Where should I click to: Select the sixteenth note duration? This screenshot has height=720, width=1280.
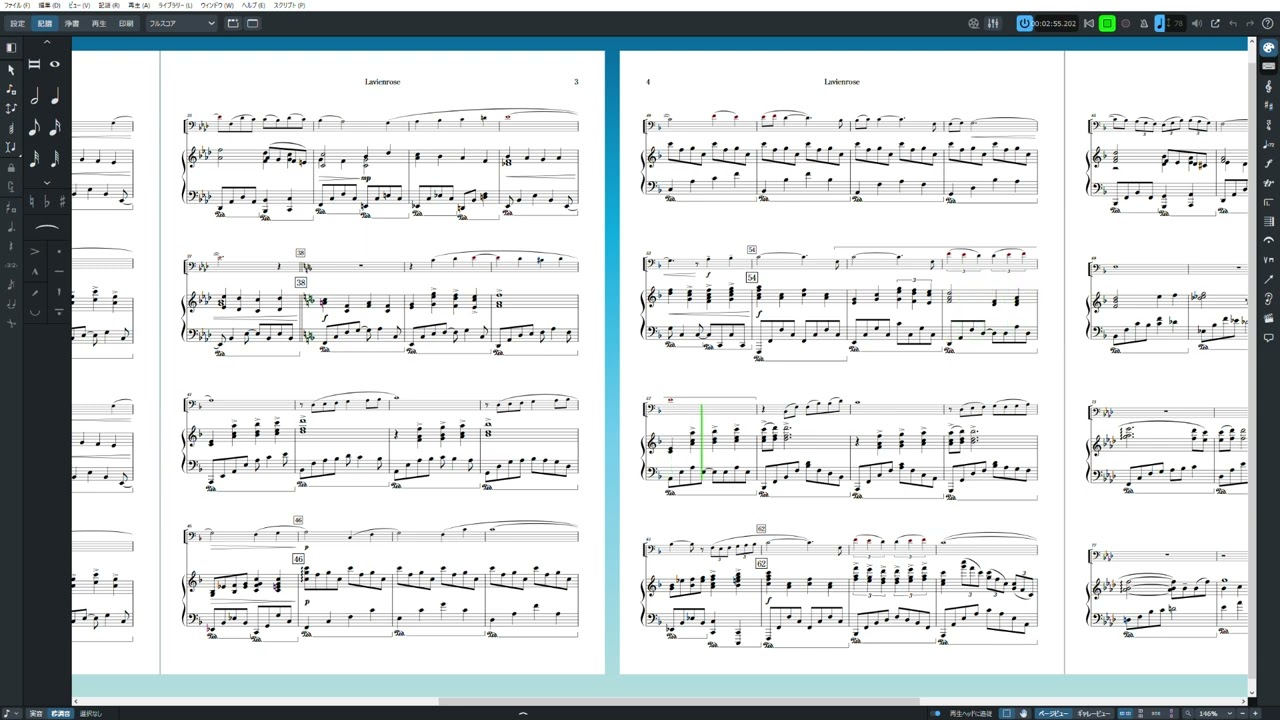[x=55, y=127]
